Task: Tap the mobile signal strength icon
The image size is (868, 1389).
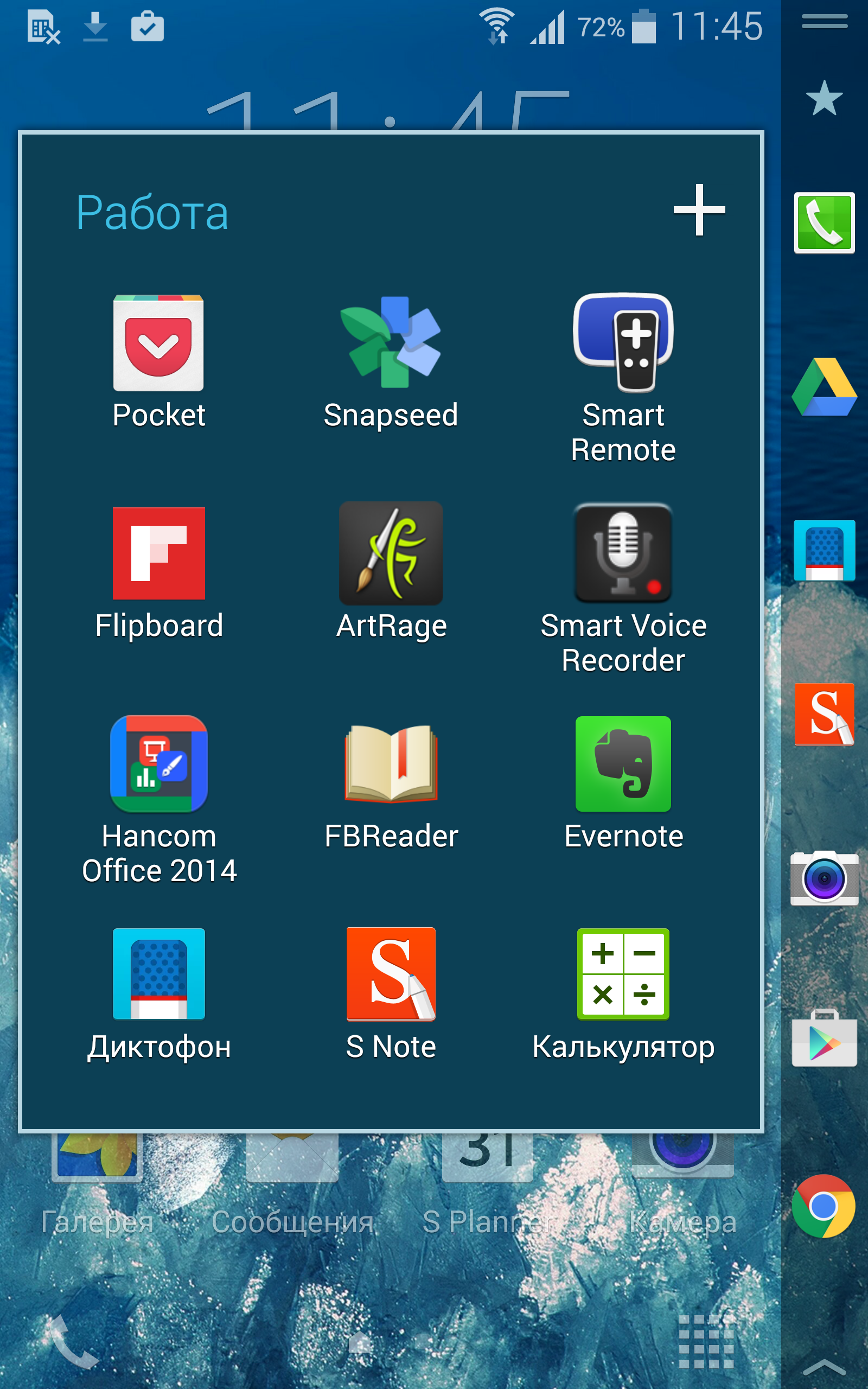Action: coord(547,27)
